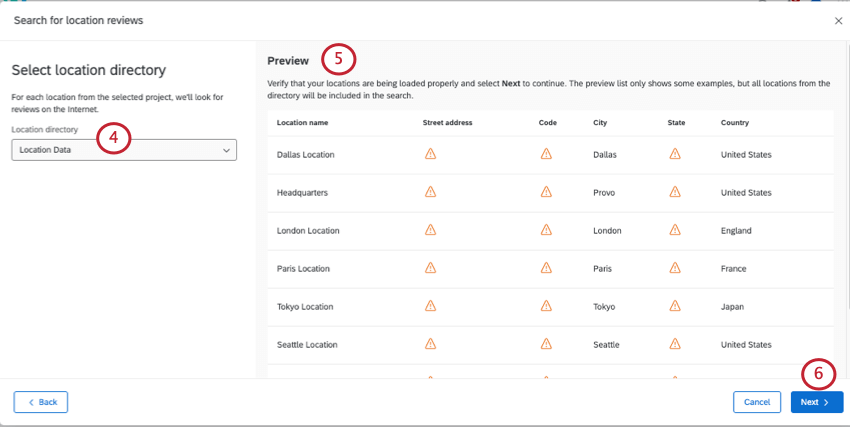Click the Country column header

(x=734, y=123)
